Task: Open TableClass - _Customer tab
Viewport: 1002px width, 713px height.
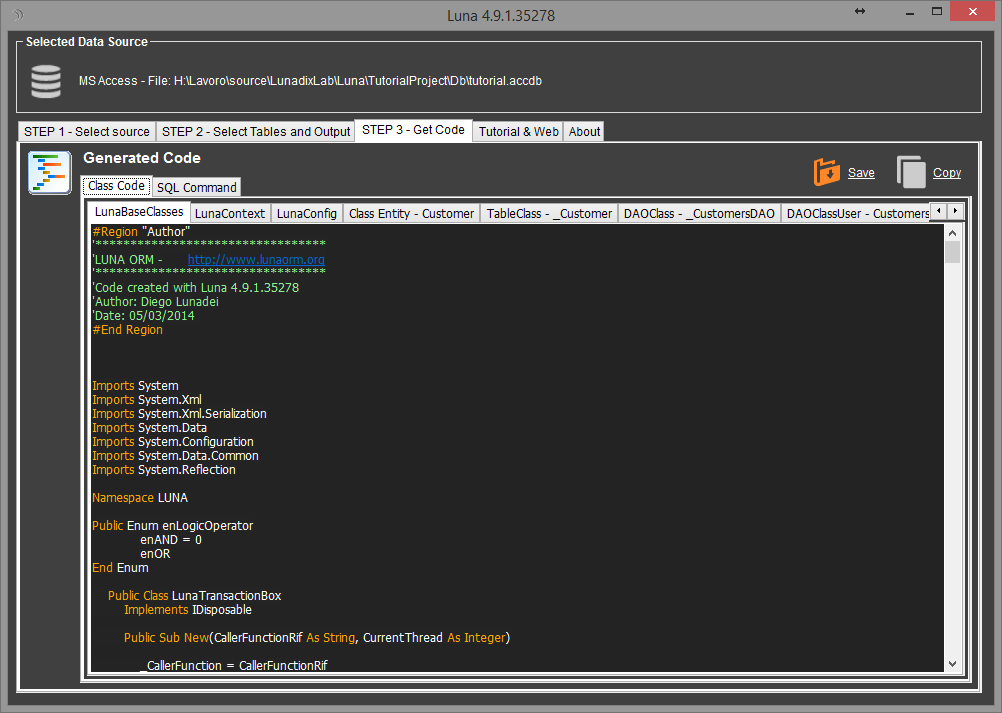Action: tap(550, 213)
